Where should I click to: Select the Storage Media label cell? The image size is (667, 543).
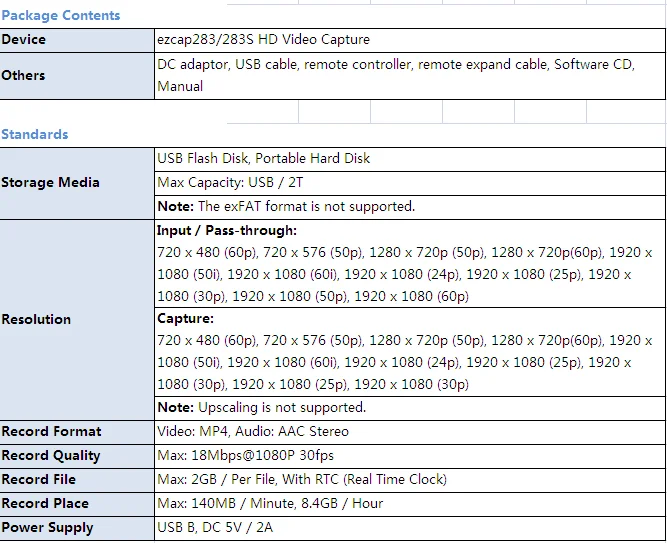pos(50,182)
